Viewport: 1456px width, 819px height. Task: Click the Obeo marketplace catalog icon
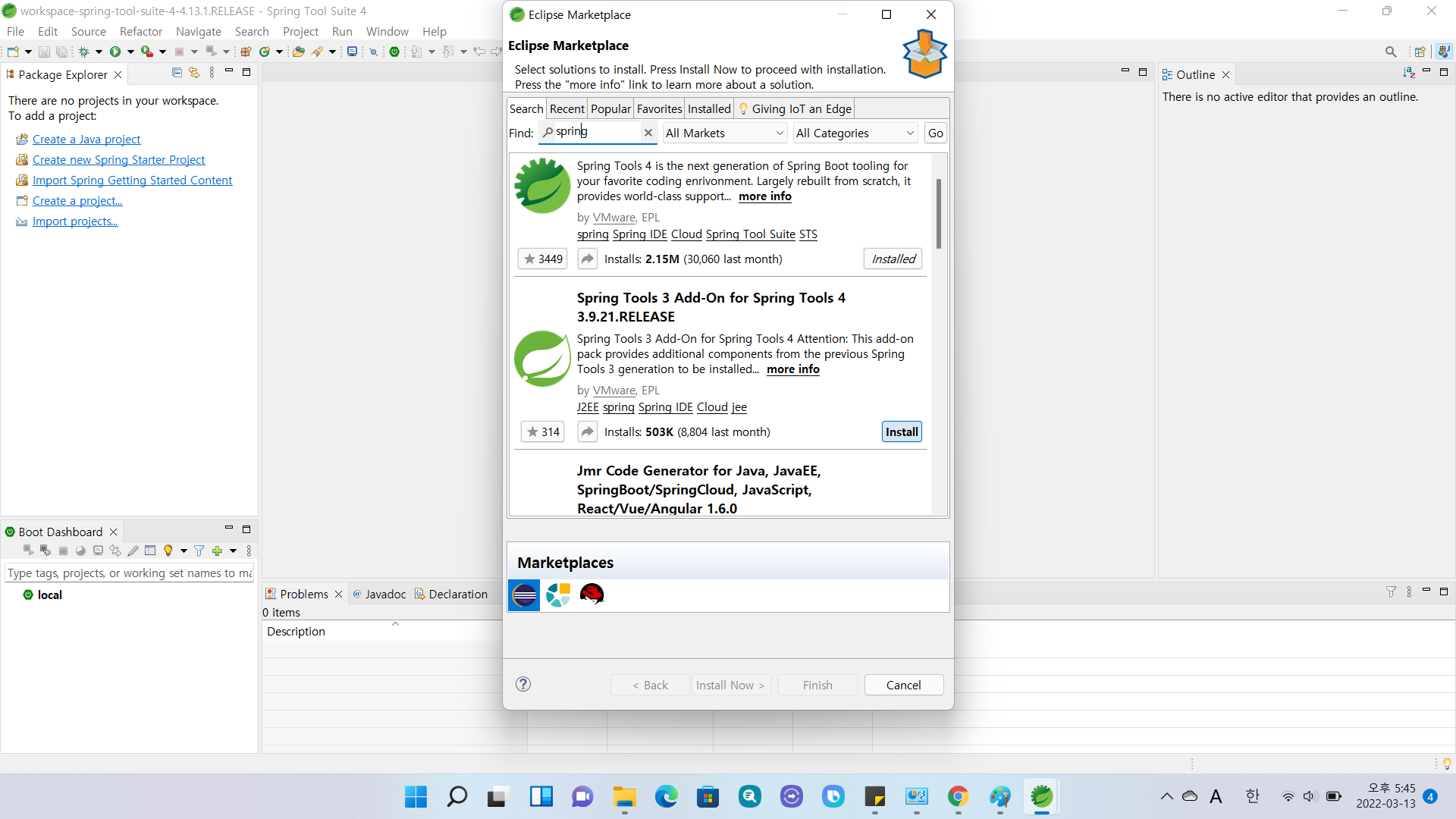coord(558,595)
